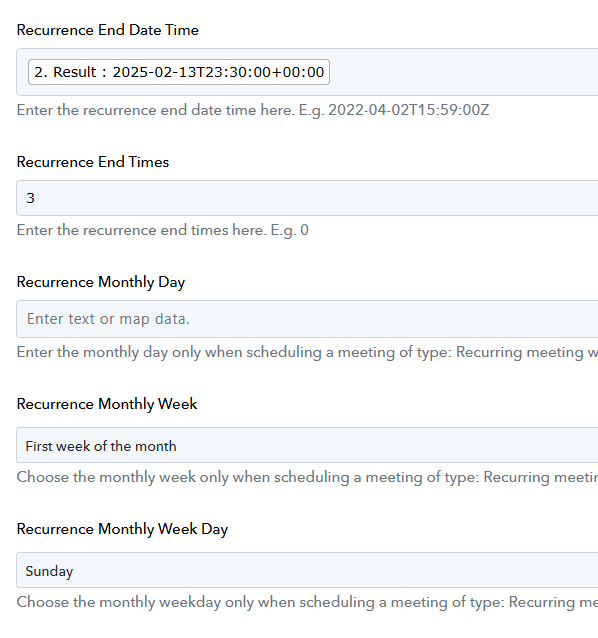Click the 'Enter the recurrence end date time' hint

coord(156,110)
